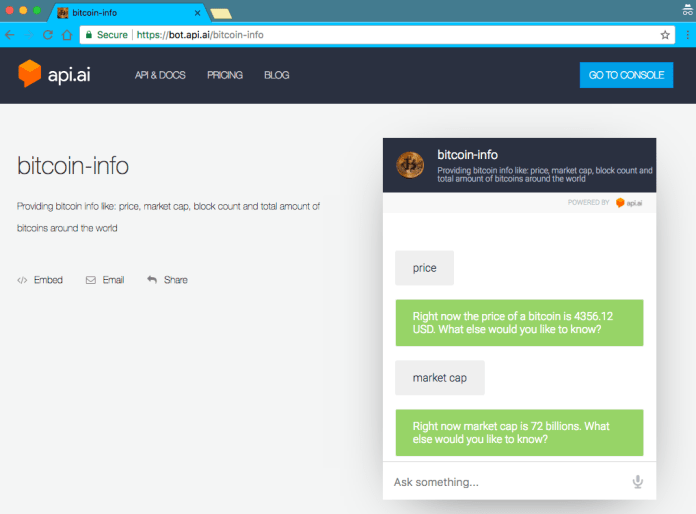Open the BLOG page

[277, 75]
